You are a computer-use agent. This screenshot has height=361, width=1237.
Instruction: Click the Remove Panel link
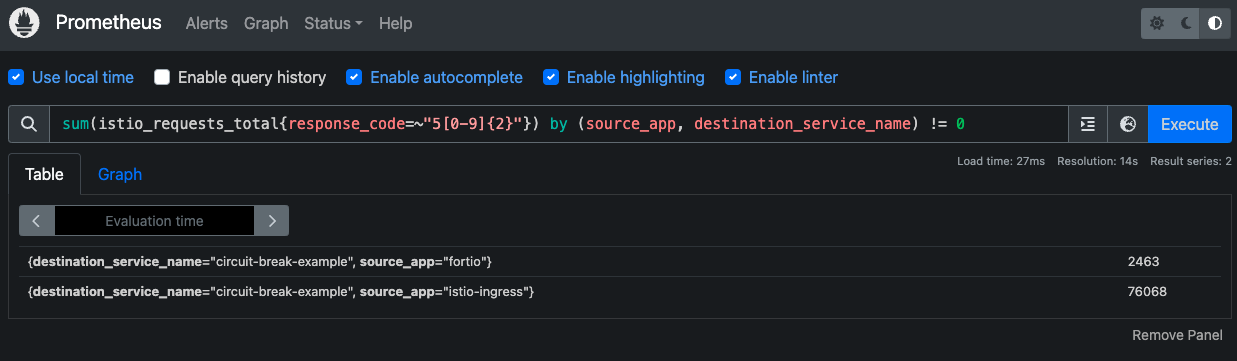1177,334
